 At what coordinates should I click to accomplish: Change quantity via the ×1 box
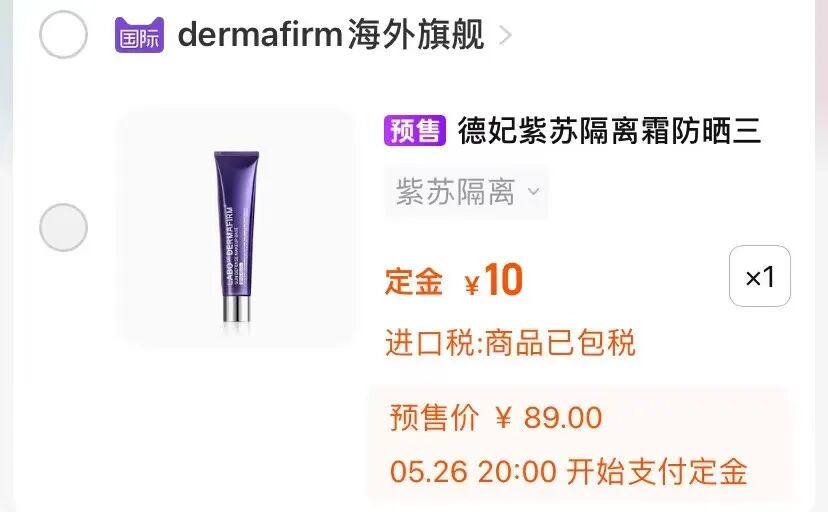click(760, 276)
